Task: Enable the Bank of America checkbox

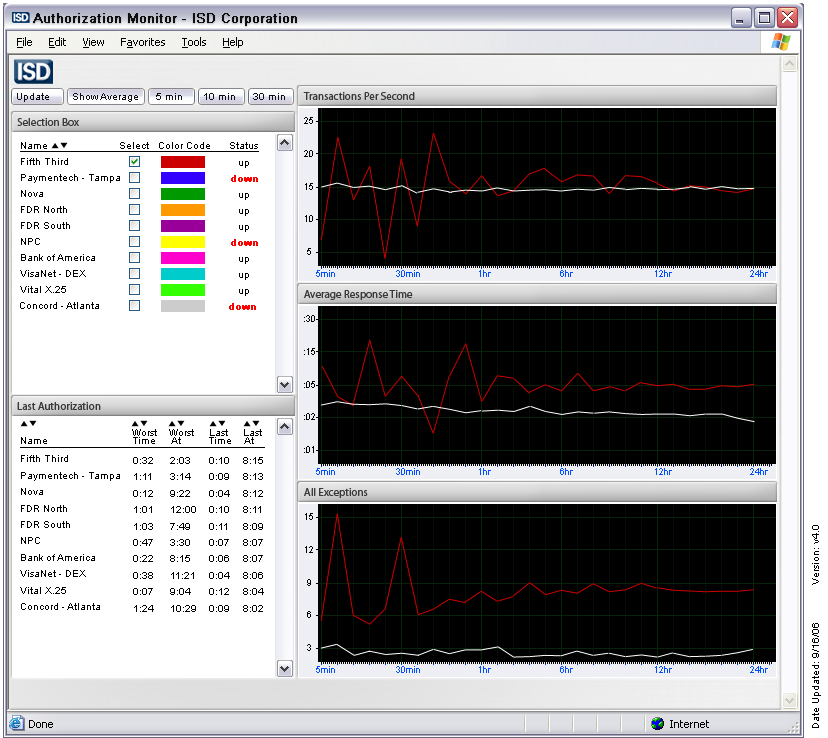Action: point(134,258)
